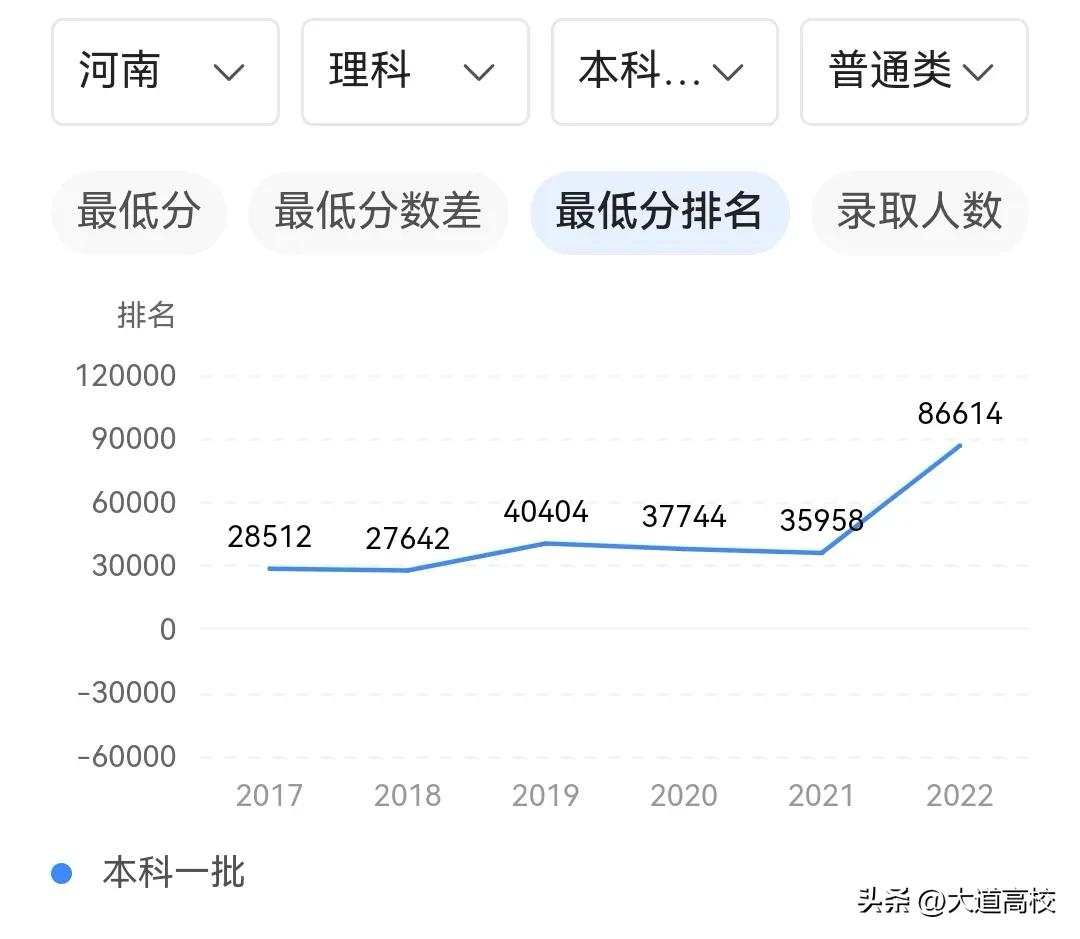Click the 120000 y-axis label
The width and height of the screenshot is (1080, 939).
point(125,376)
